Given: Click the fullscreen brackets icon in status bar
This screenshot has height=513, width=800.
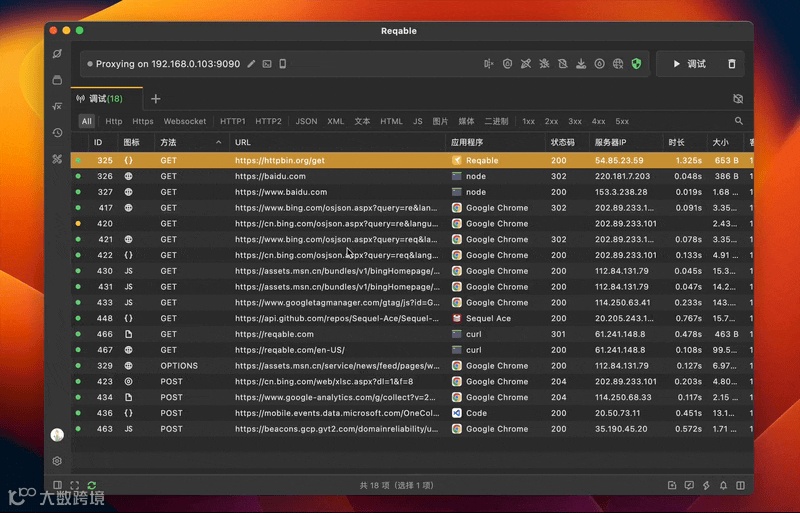Looking at the screenshot, I should pyautogui.click(x=74, y=485).
